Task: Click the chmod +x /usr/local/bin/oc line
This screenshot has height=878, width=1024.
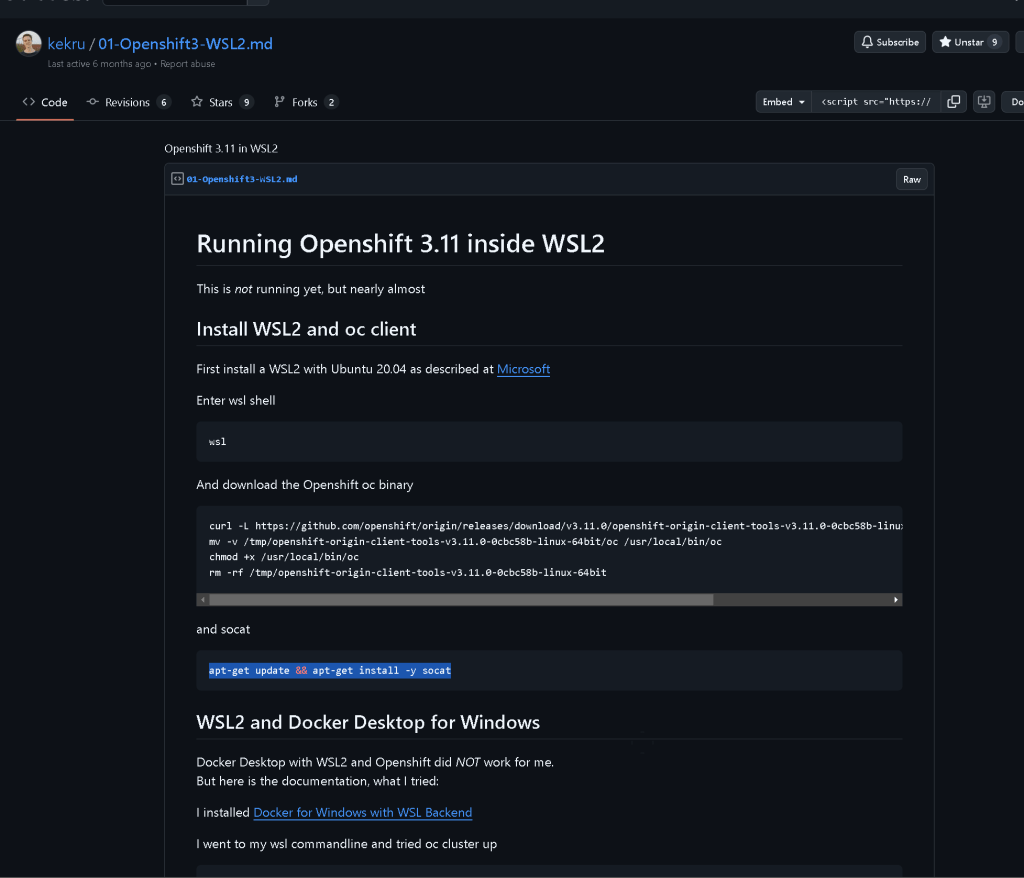Action: (x=284, y=557)
